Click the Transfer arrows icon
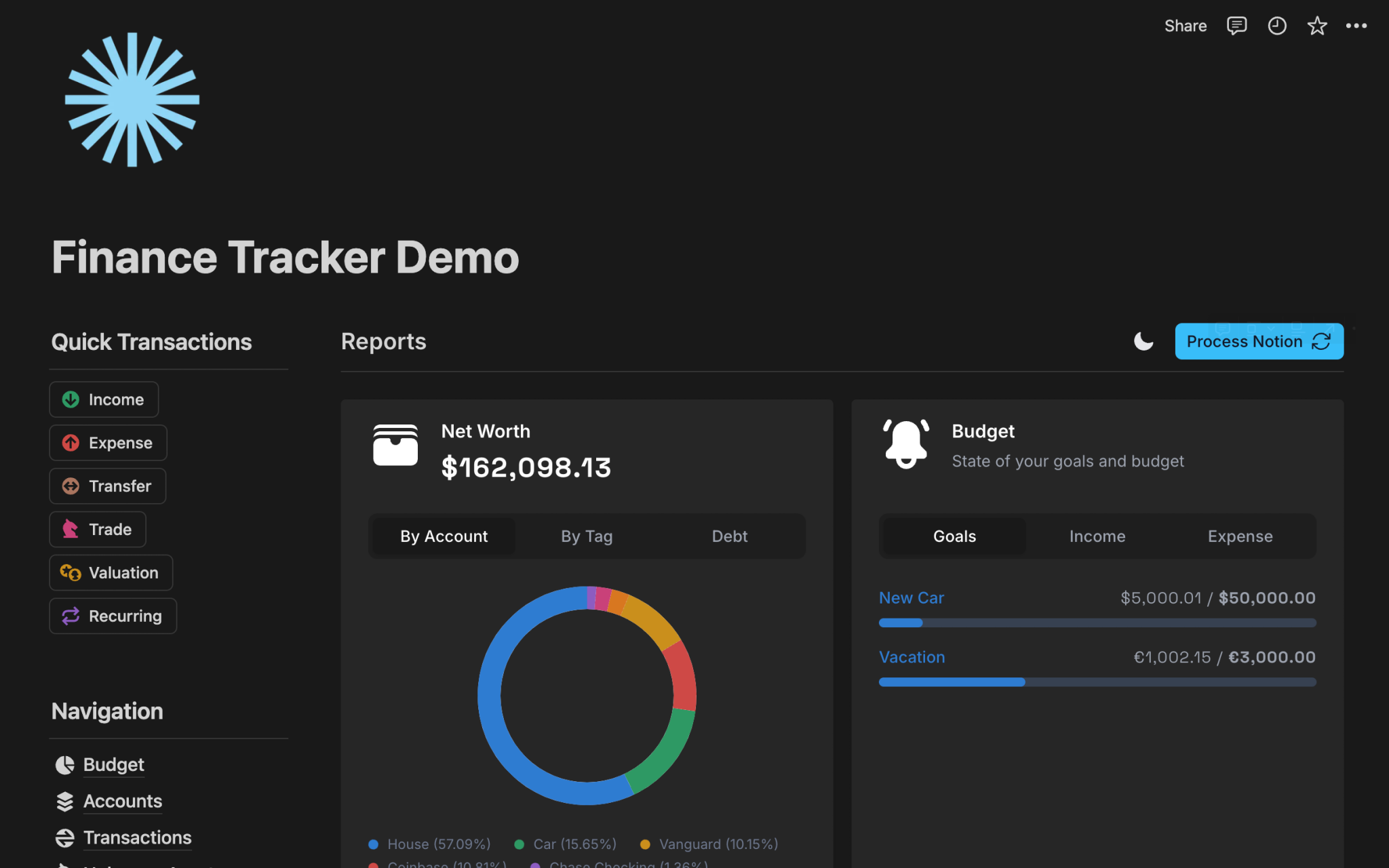The width and height of the screenshot is (1389, 868). pos(71,486)
